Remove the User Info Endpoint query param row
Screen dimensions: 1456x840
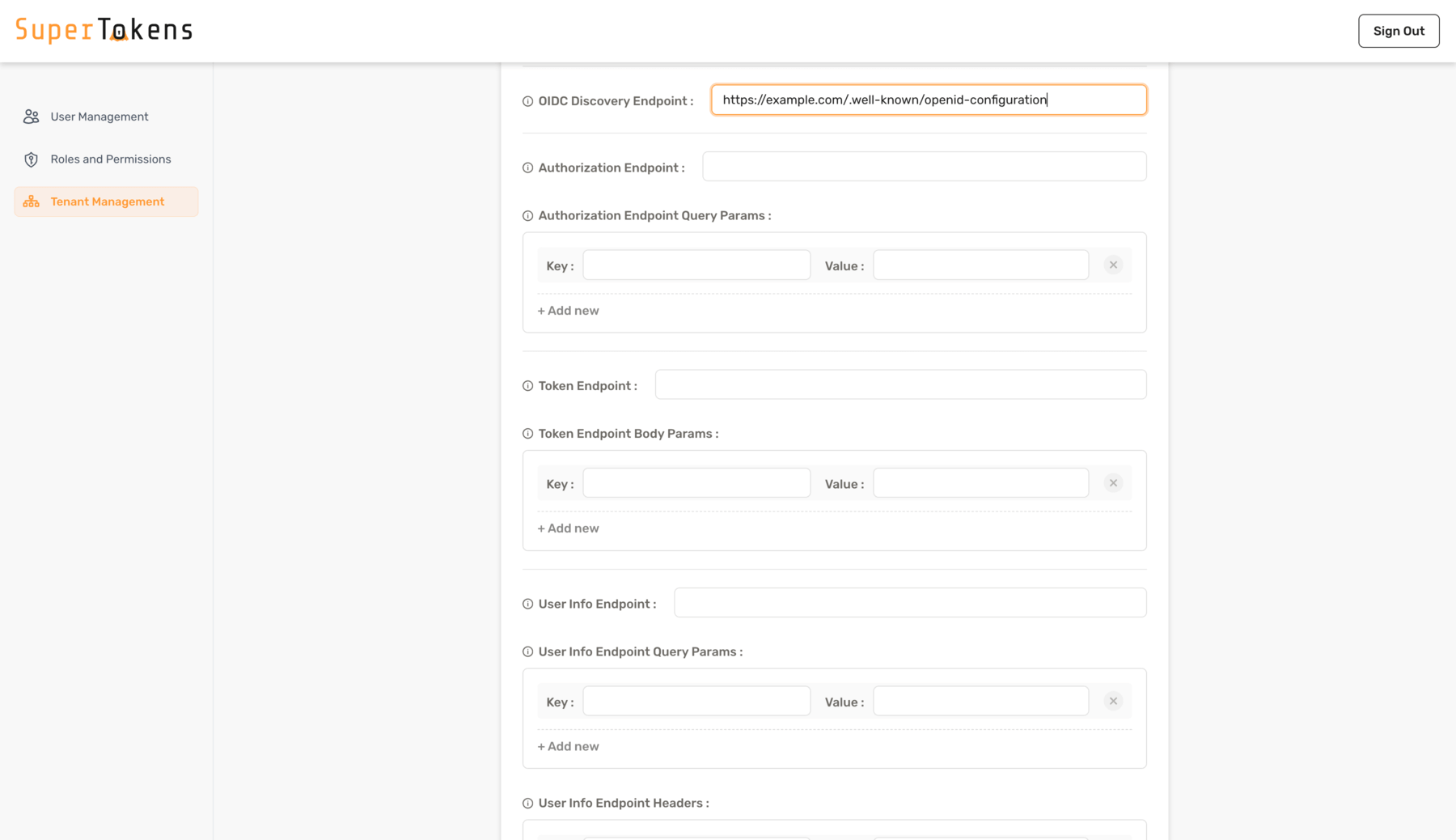tap(1114, 701)
